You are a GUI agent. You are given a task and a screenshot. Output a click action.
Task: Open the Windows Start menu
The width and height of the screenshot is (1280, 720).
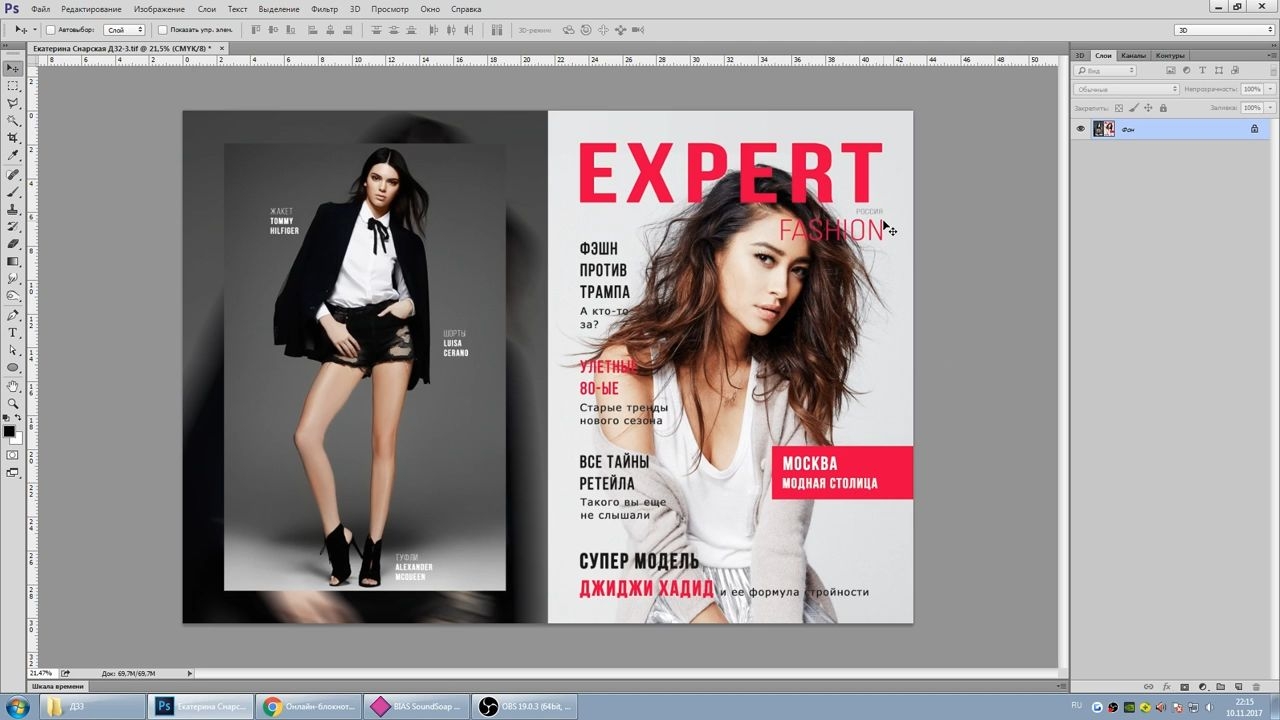(x=17, y=707)
